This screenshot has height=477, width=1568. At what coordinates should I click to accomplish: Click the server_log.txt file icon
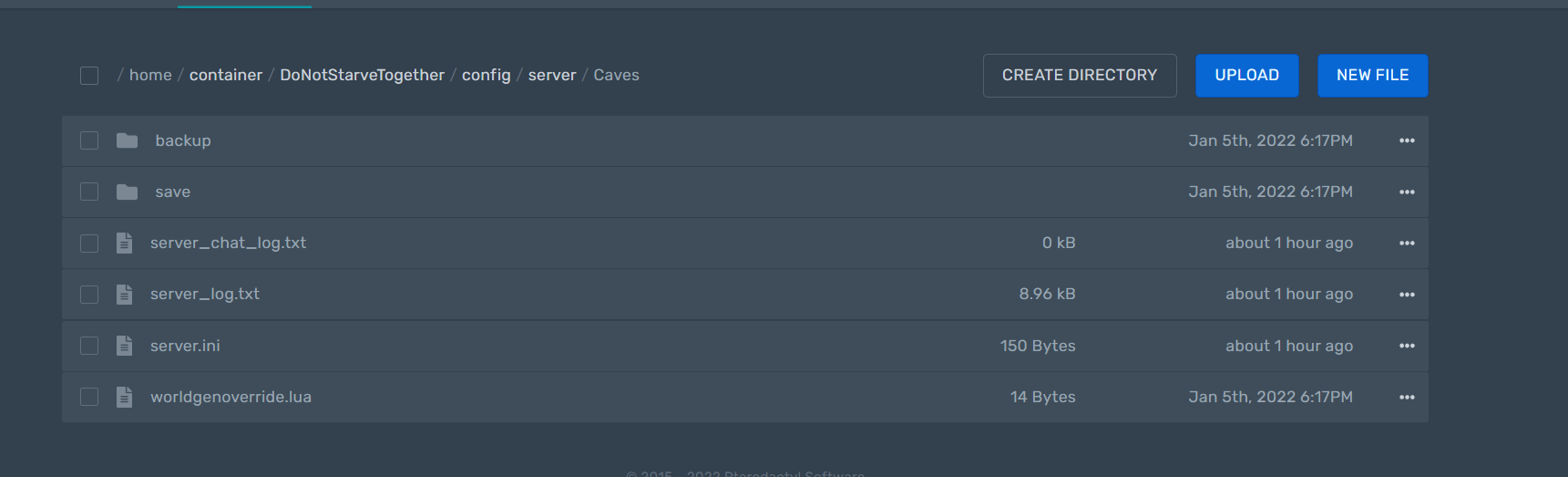125,294
